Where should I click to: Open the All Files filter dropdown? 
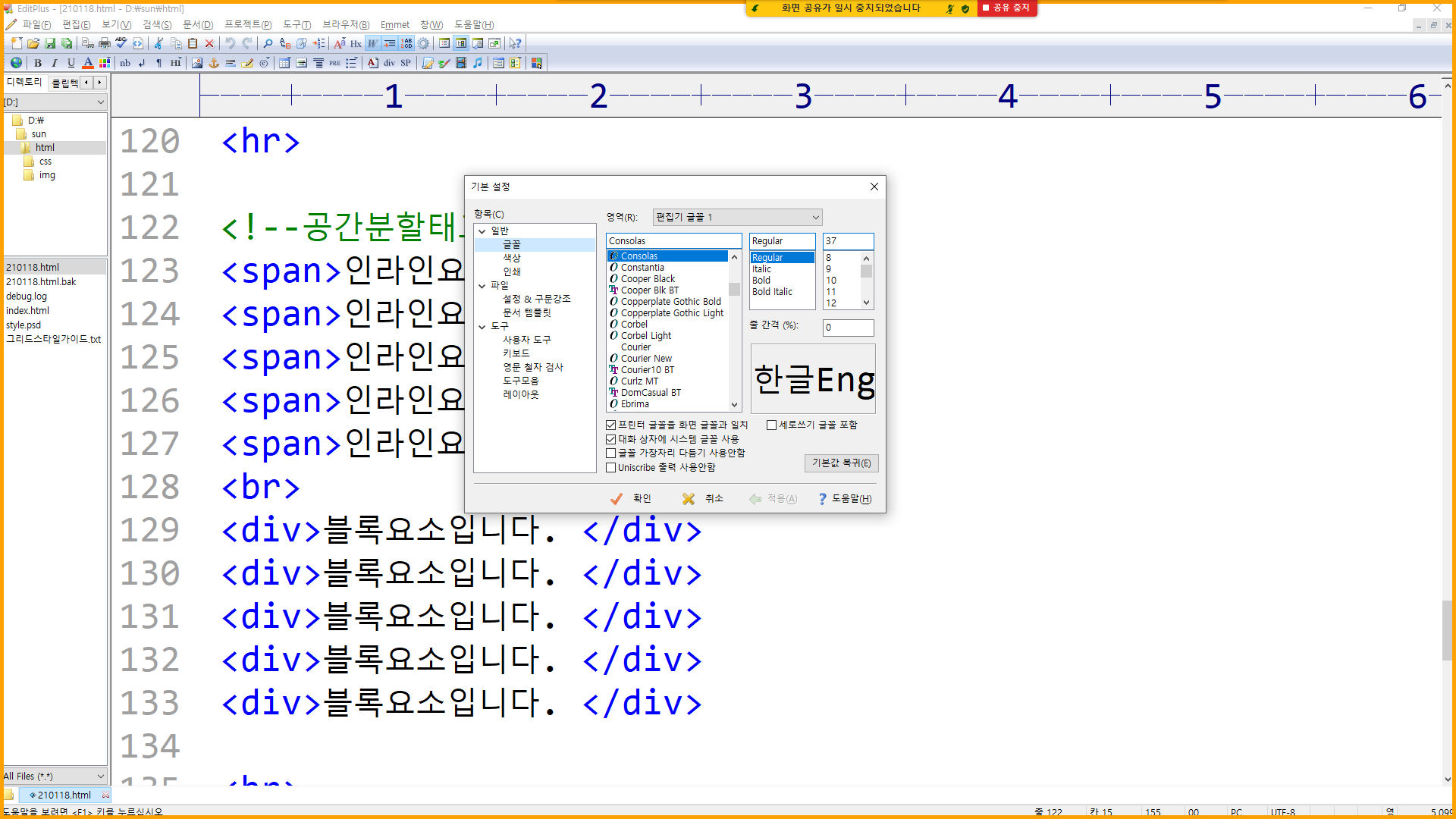pos(55,776)
